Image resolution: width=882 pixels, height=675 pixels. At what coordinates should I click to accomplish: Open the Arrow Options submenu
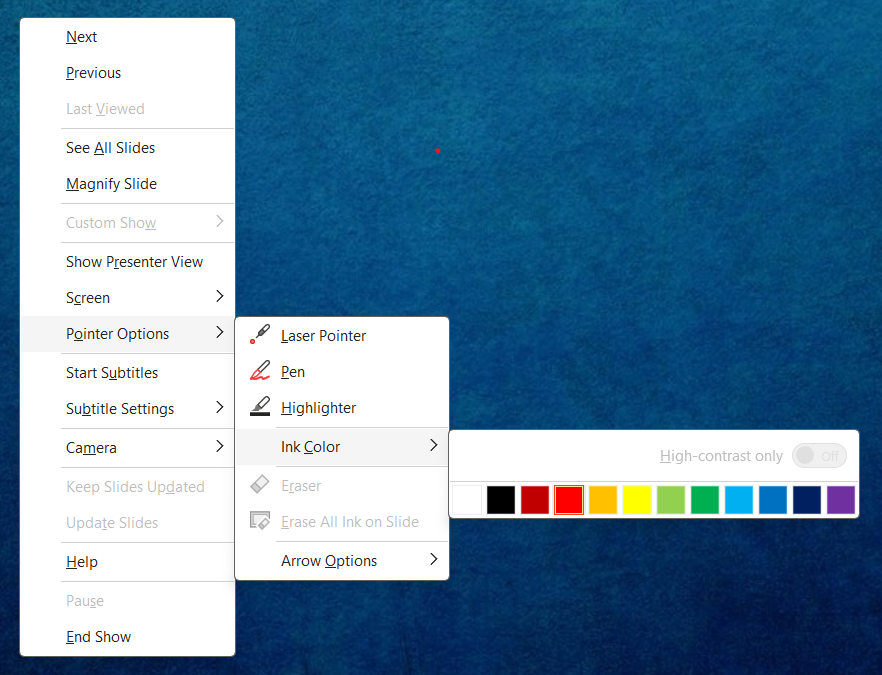[x=329, y=561]
